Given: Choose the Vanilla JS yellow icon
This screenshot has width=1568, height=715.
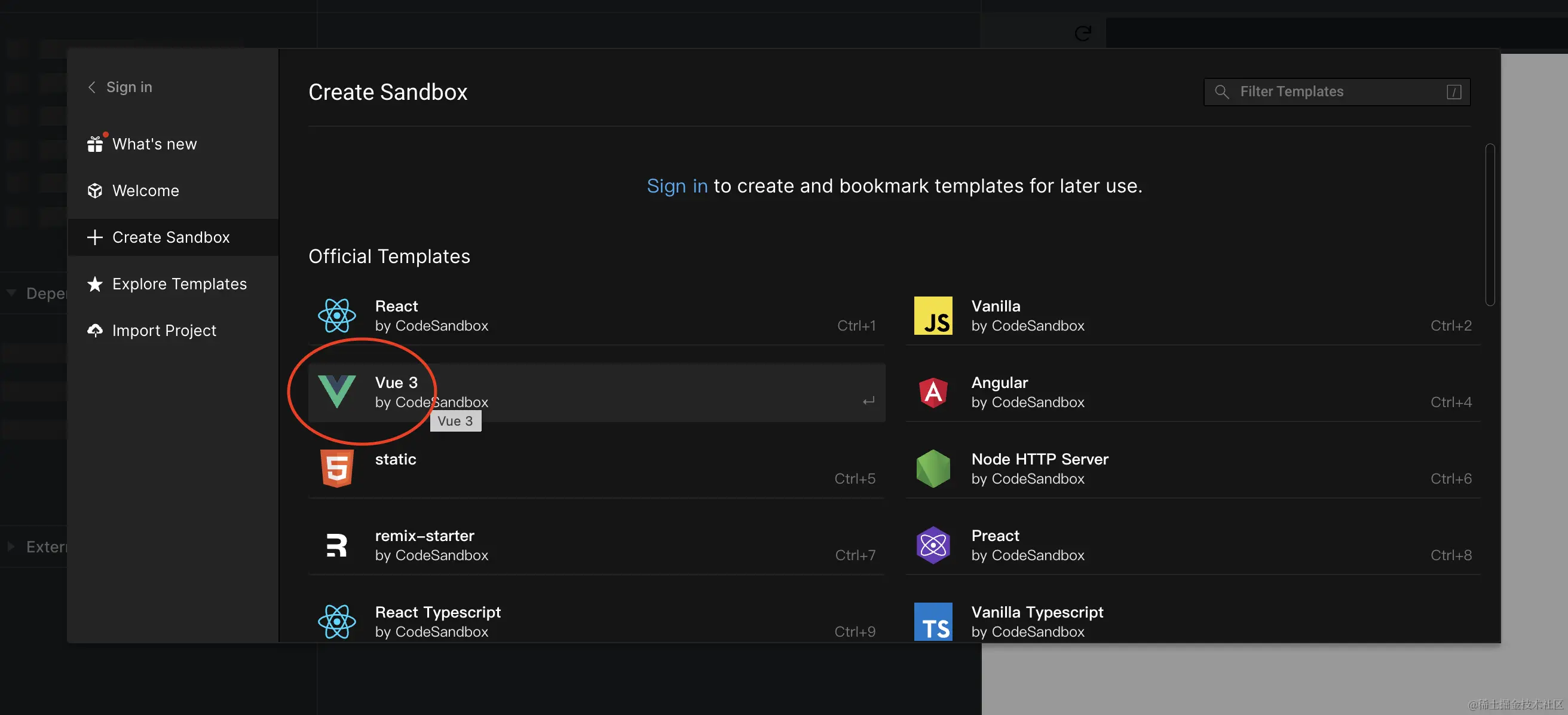Looking at the screenshot, I should pyautogui.click(x=933, y=316).
